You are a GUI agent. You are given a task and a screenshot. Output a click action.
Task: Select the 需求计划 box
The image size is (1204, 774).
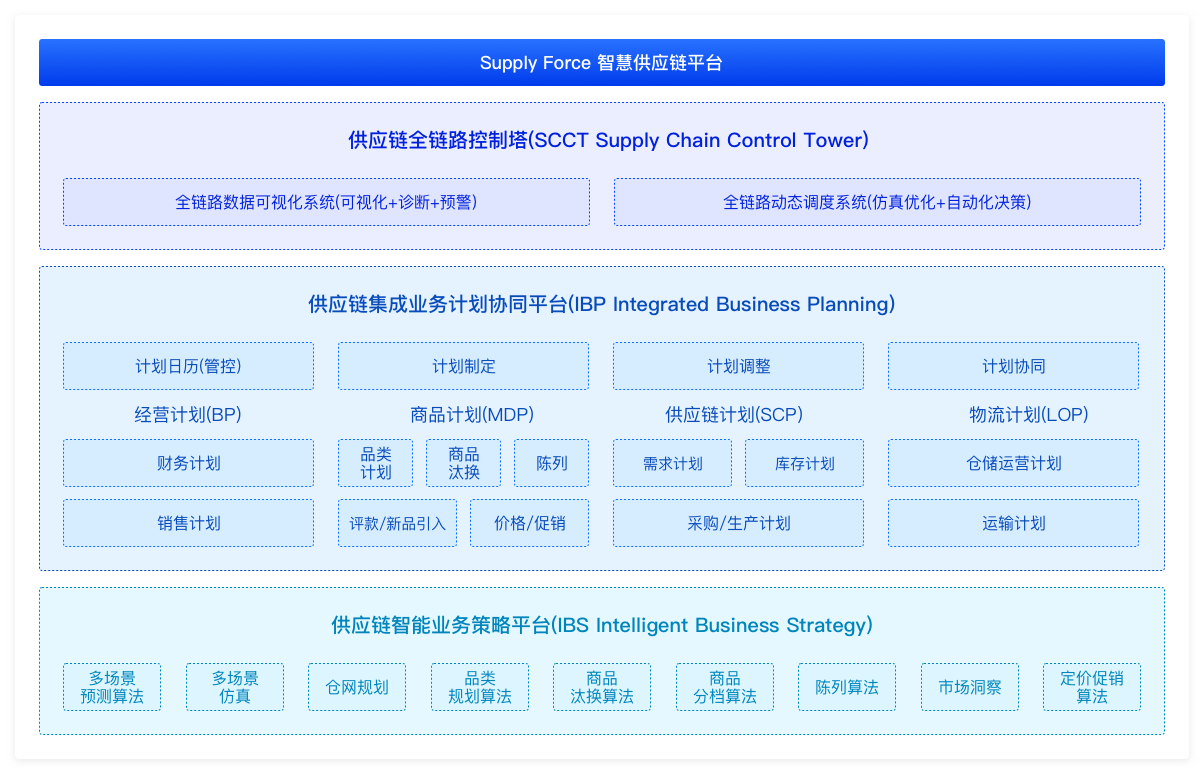click(673, 463)
